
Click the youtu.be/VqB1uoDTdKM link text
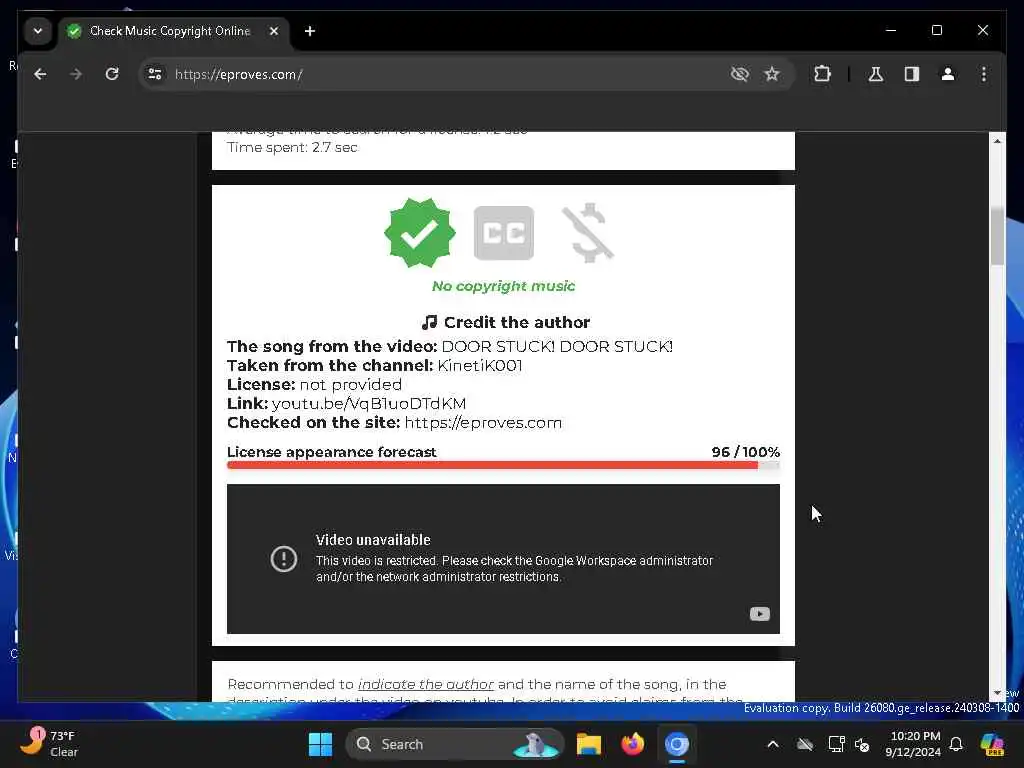(x=369, y=404)
